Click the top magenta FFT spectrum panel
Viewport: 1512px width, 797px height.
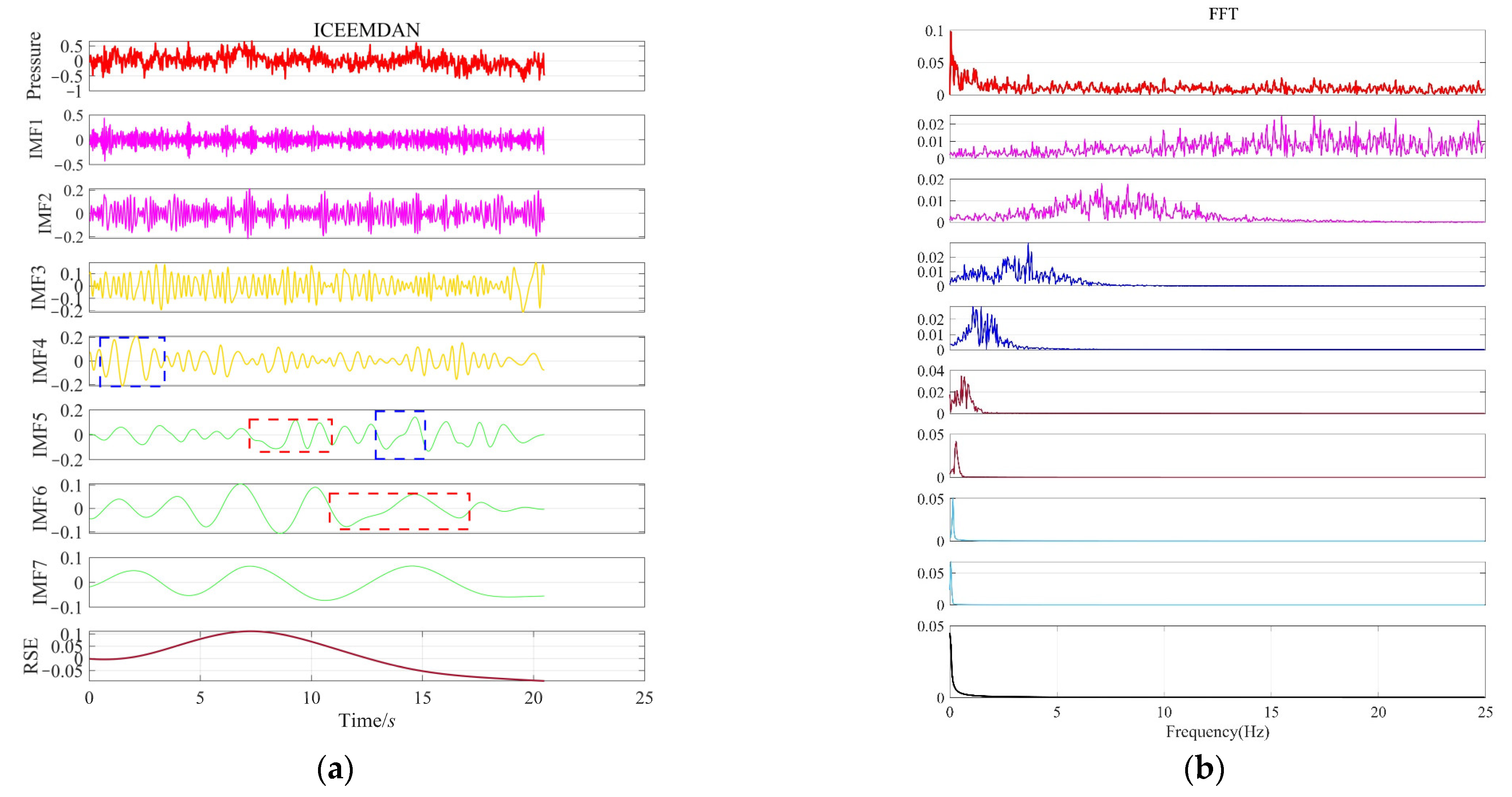(x=1217, y=137)
